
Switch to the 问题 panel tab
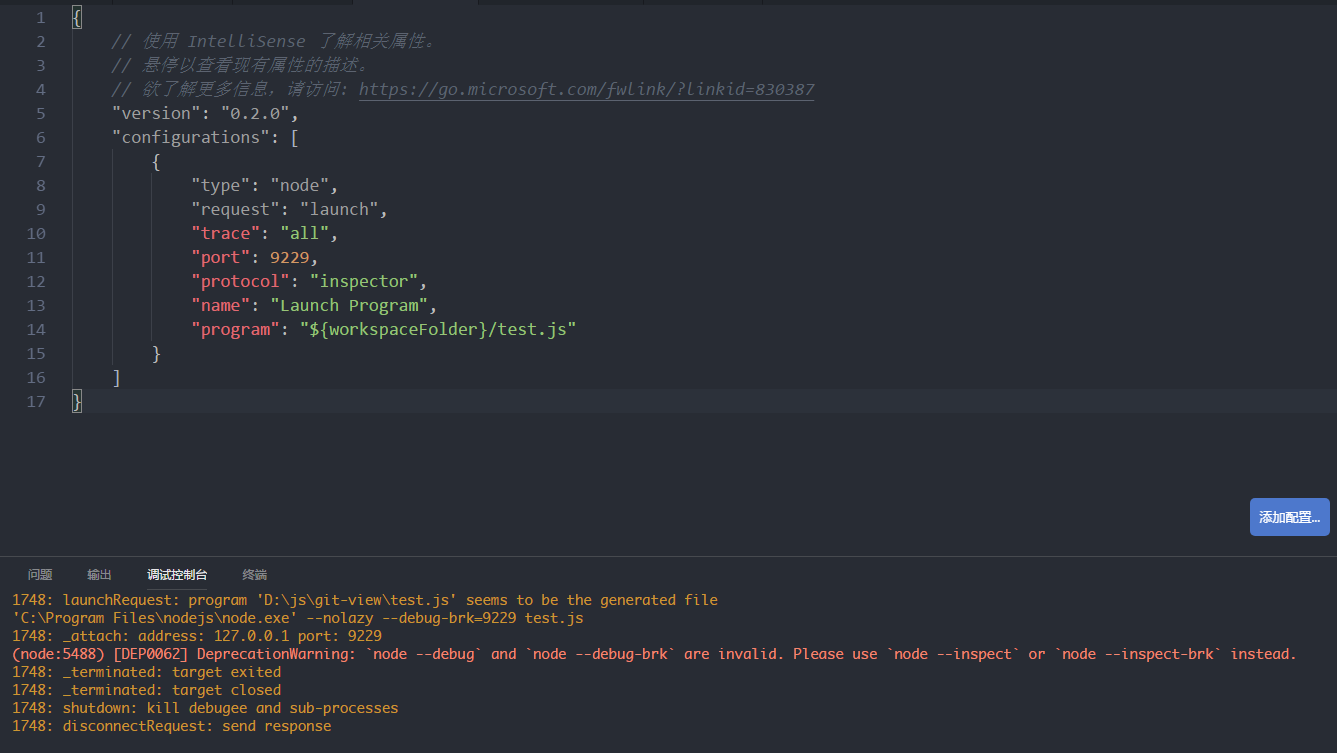40,574
